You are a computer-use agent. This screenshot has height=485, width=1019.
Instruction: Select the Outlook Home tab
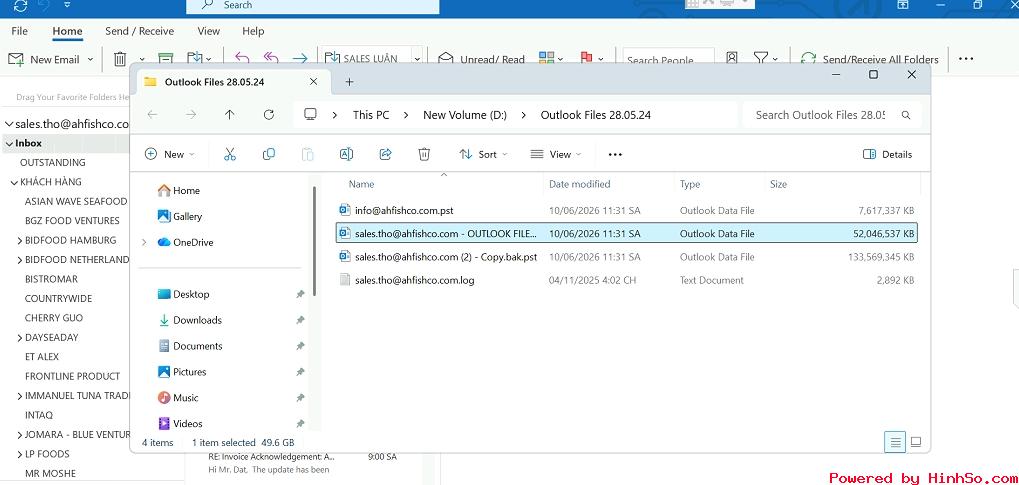click(68, 31)
